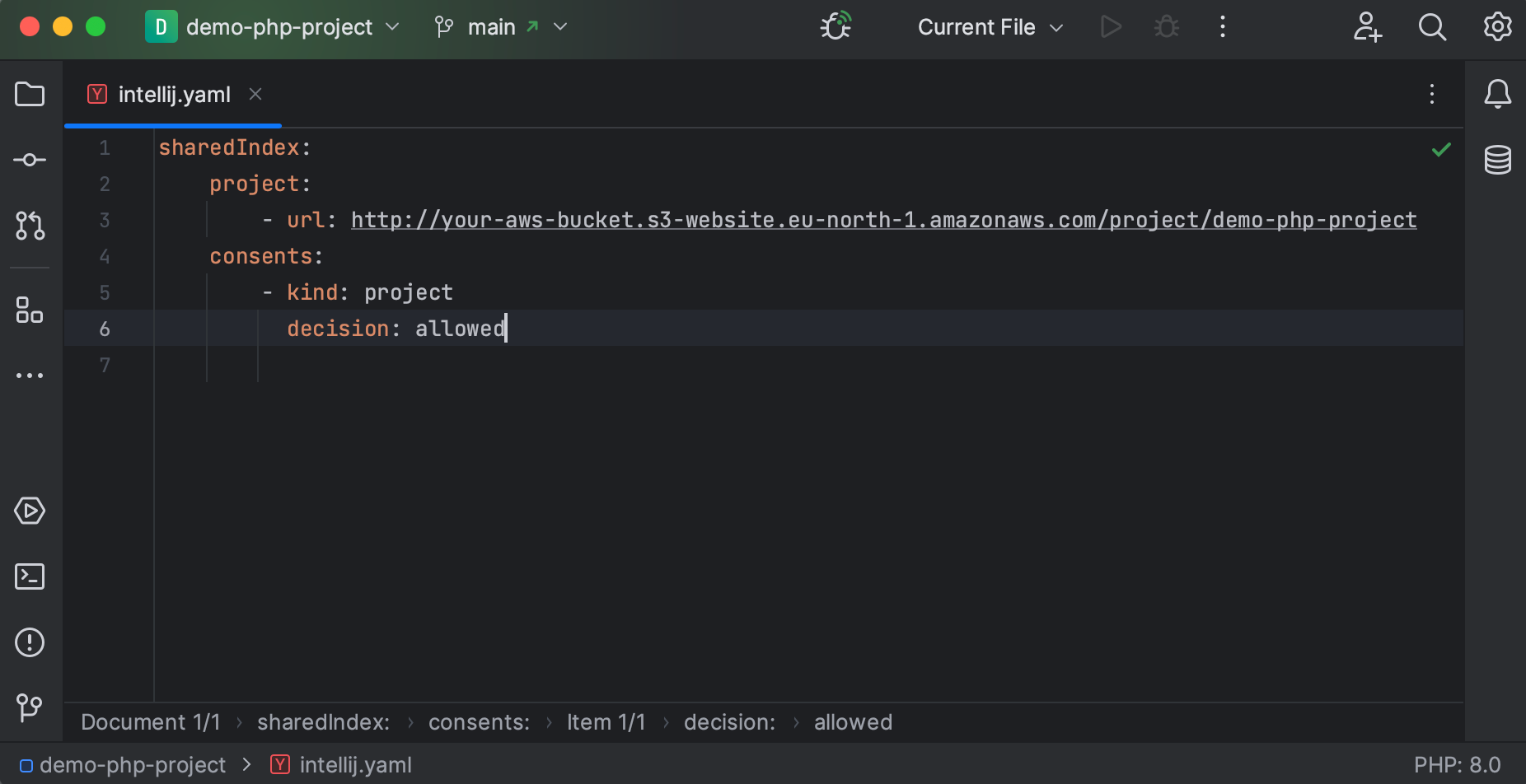Start a Code With Me session

pos(1368,26)
